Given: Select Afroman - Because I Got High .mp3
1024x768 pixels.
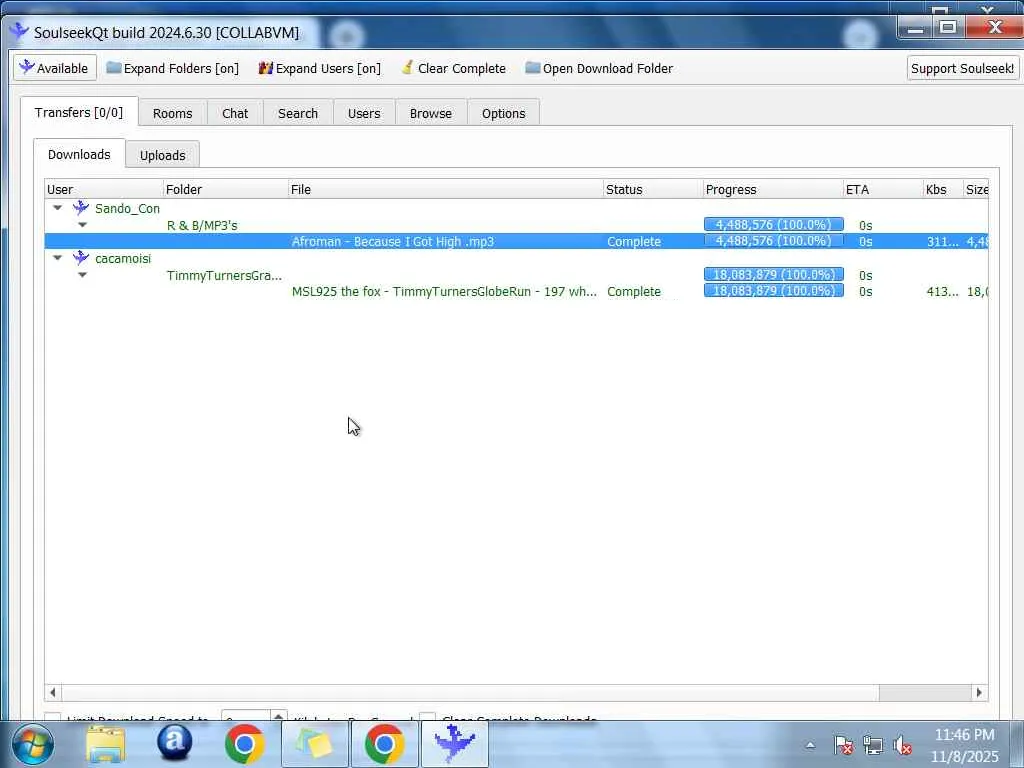Looking at the screenshot, I should pos(392,242).
